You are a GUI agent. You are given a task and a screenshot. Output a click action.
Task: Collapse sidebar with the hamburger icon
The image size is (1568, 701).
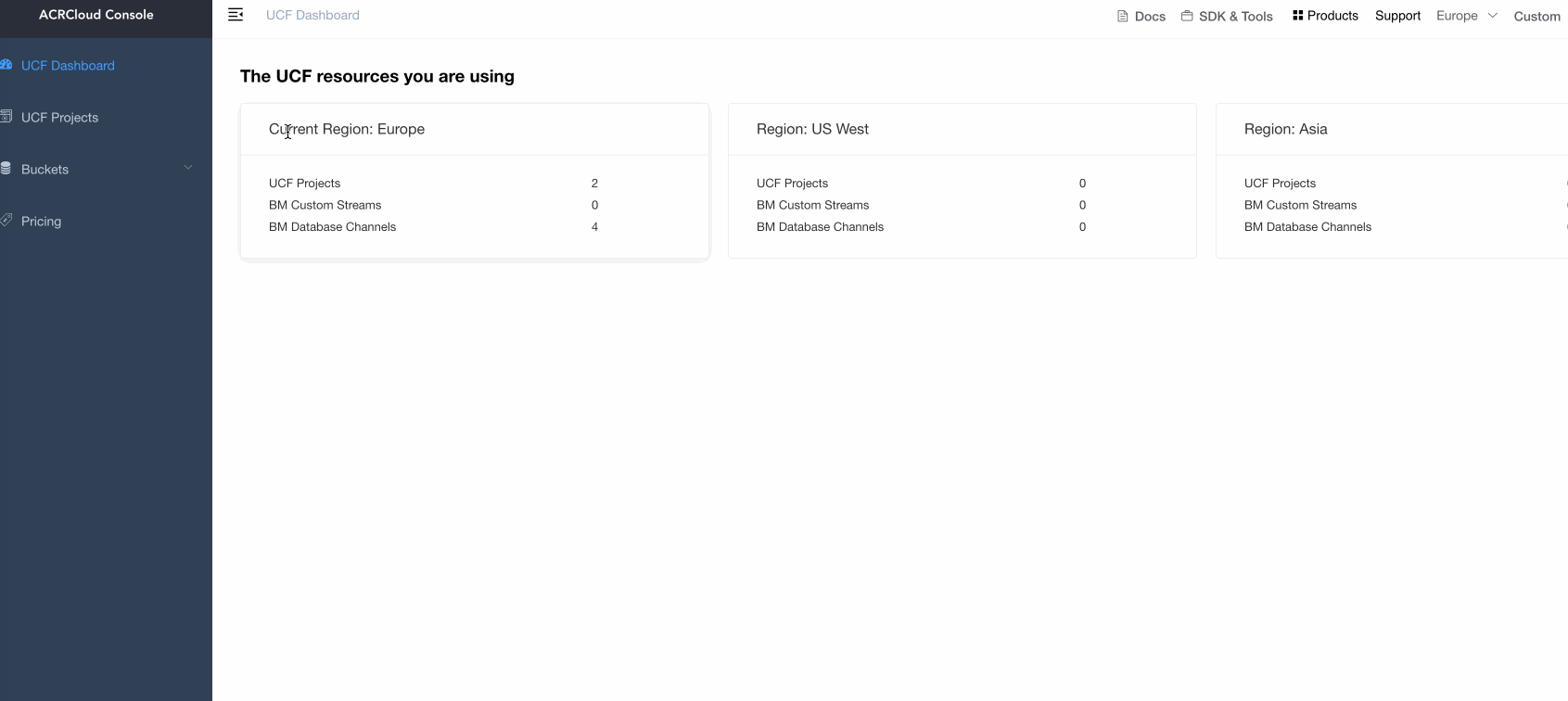point(236,15)
